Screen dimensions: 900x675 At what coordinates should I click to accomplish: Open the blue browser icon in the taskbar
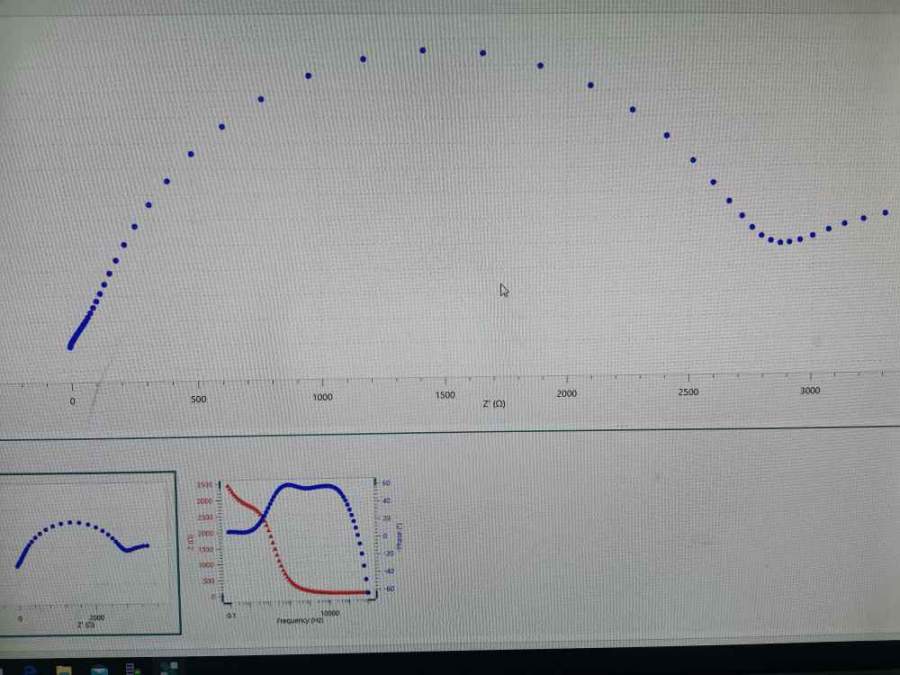tap(99, 668)
